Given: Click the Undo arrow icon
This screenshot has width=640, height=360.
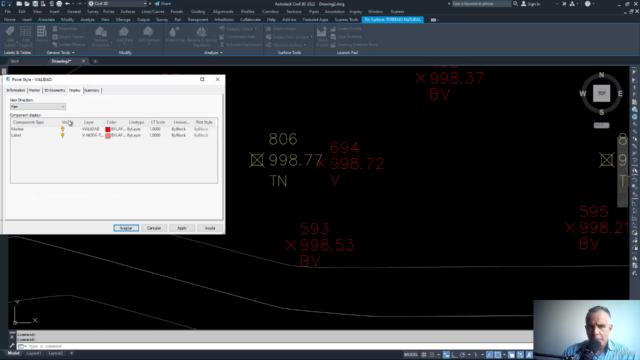Looking at the screenshot, I should pos(67,4).
